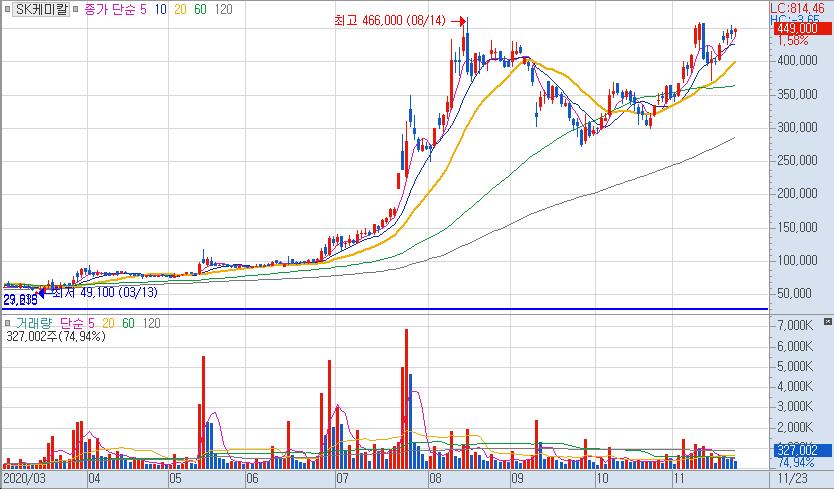The width and height of the screenshot is (834, 489).
Task: Click the 100,000 price axis label
Action: pos(797,260)
